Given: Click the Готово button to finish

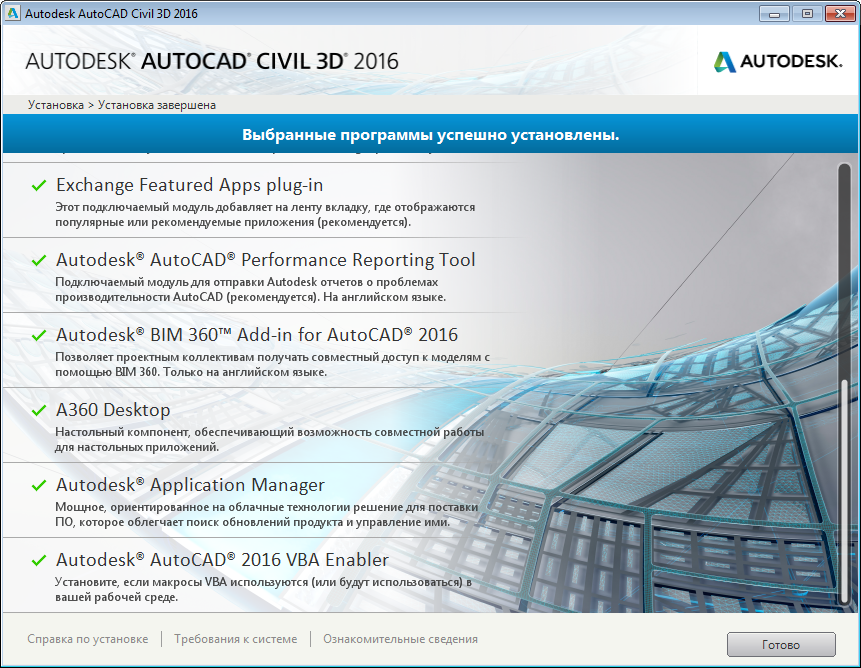Looking at the screenshot, I should (x=781, y=644).
